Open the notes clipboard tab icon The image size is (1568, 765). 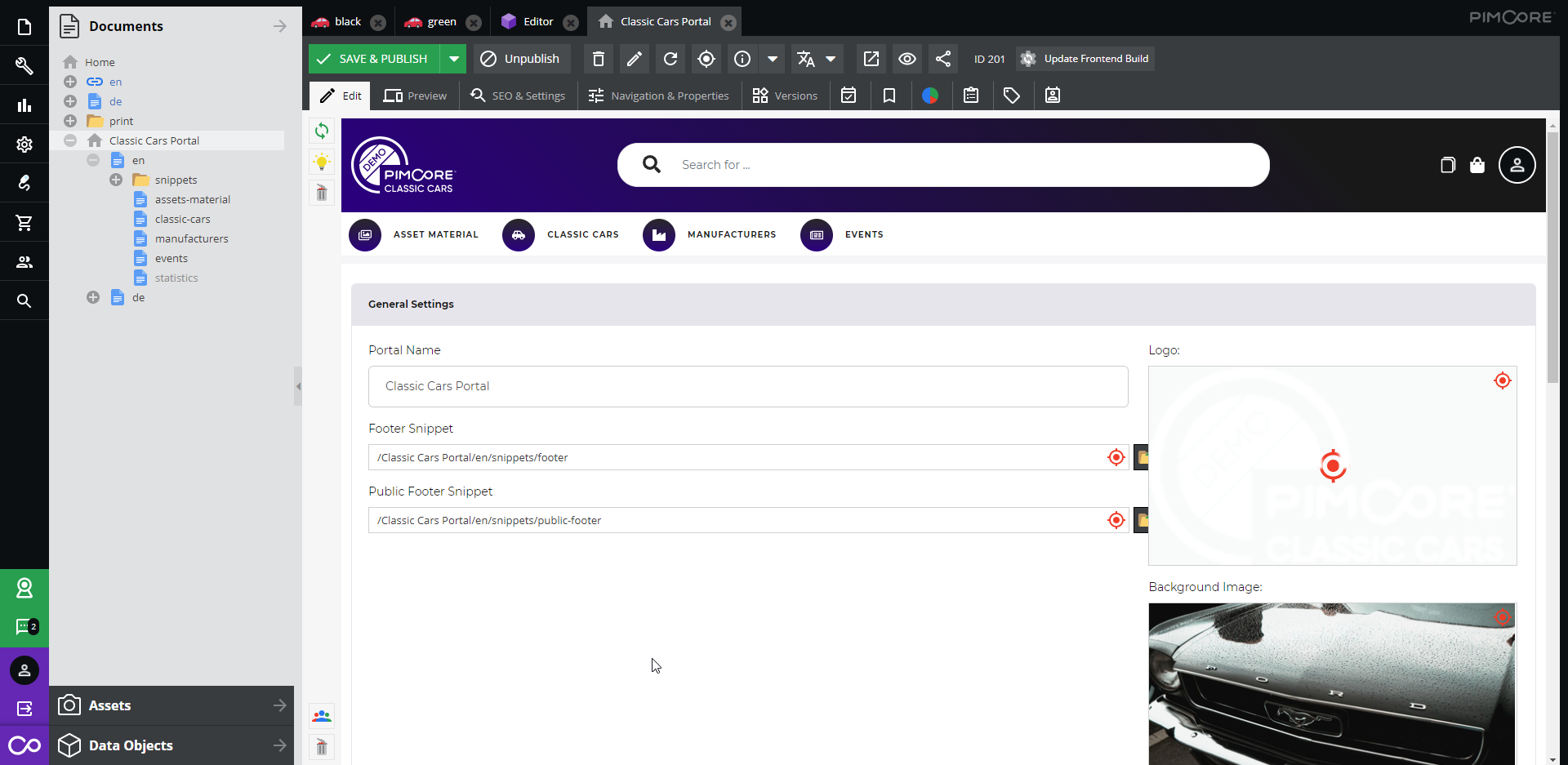971,96
